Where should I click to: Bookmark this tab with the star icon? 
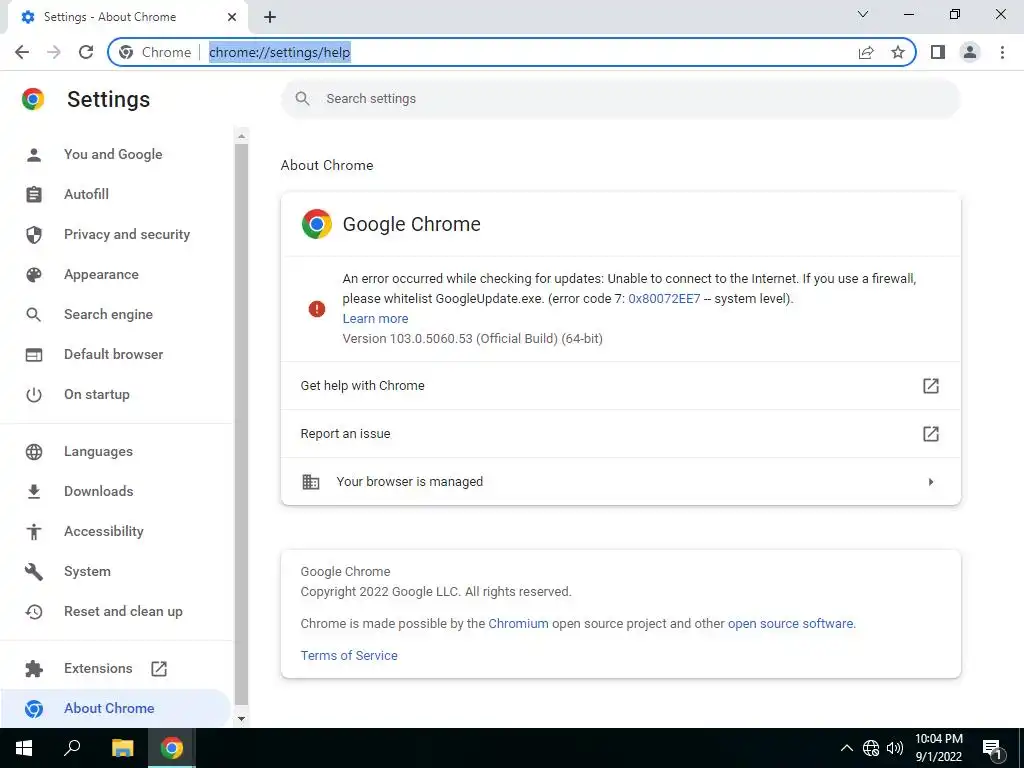click(x=898, y=52)
